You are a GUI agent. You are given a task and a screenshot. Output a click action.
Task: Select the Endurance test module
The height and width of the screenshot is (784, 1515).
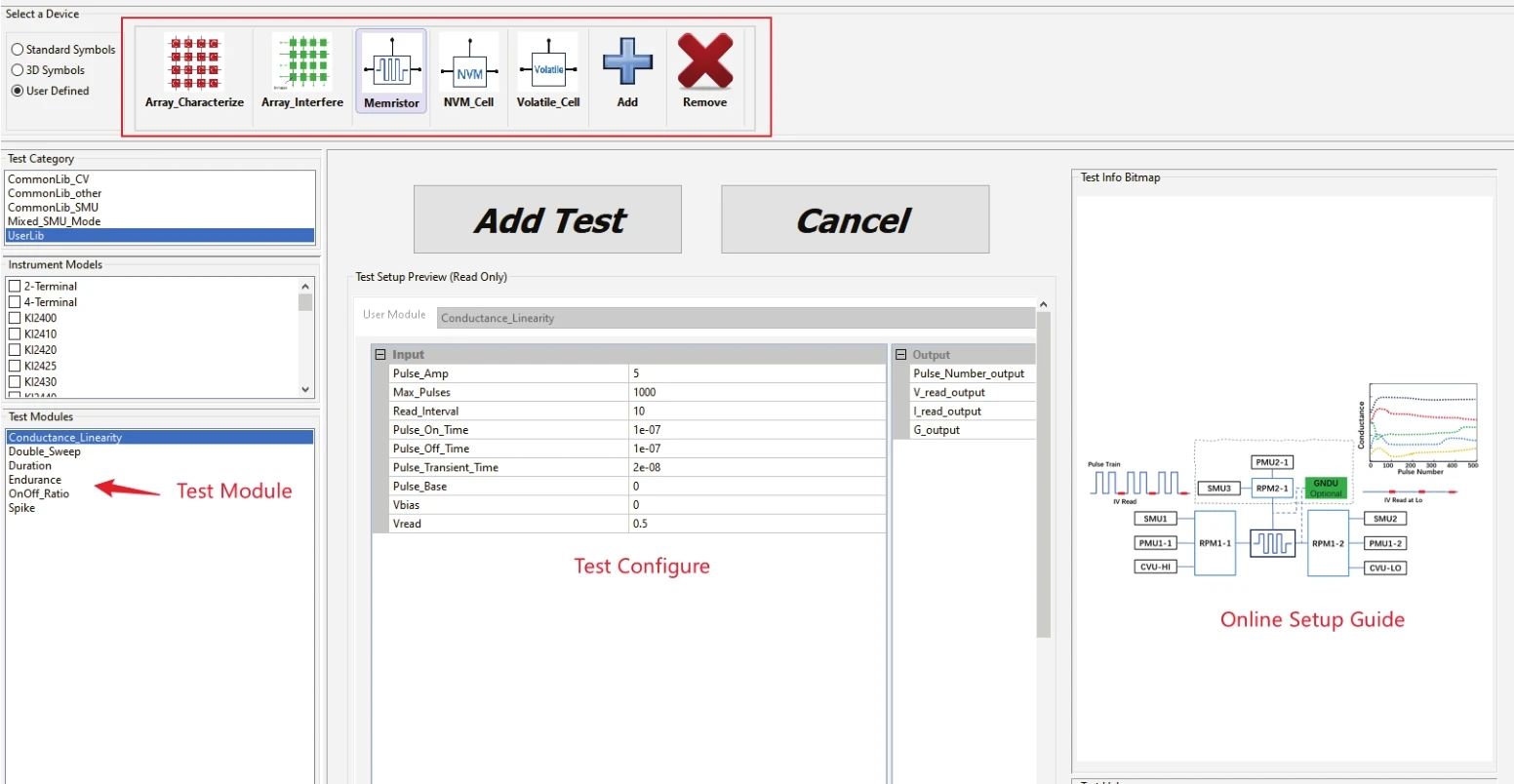click(x=35, y=480)
